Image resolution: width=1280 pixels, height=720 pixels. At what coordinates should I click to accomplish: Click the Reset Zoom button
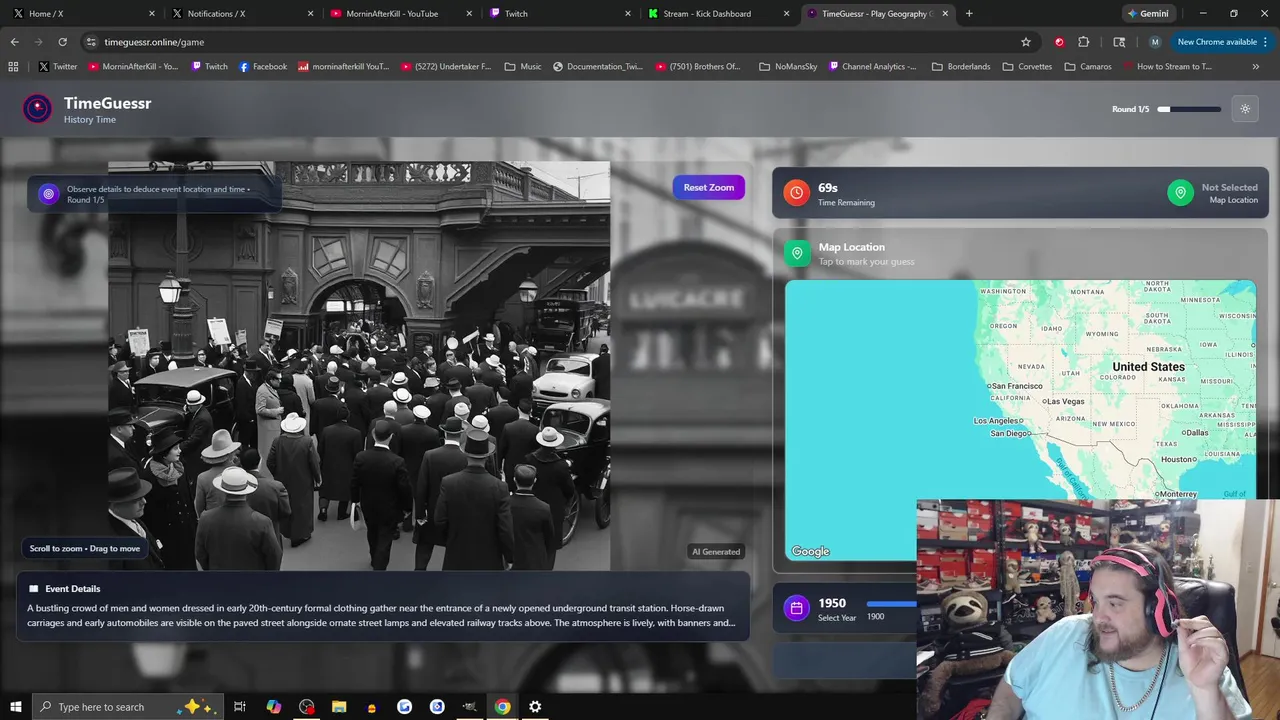[x=708, y=187]
